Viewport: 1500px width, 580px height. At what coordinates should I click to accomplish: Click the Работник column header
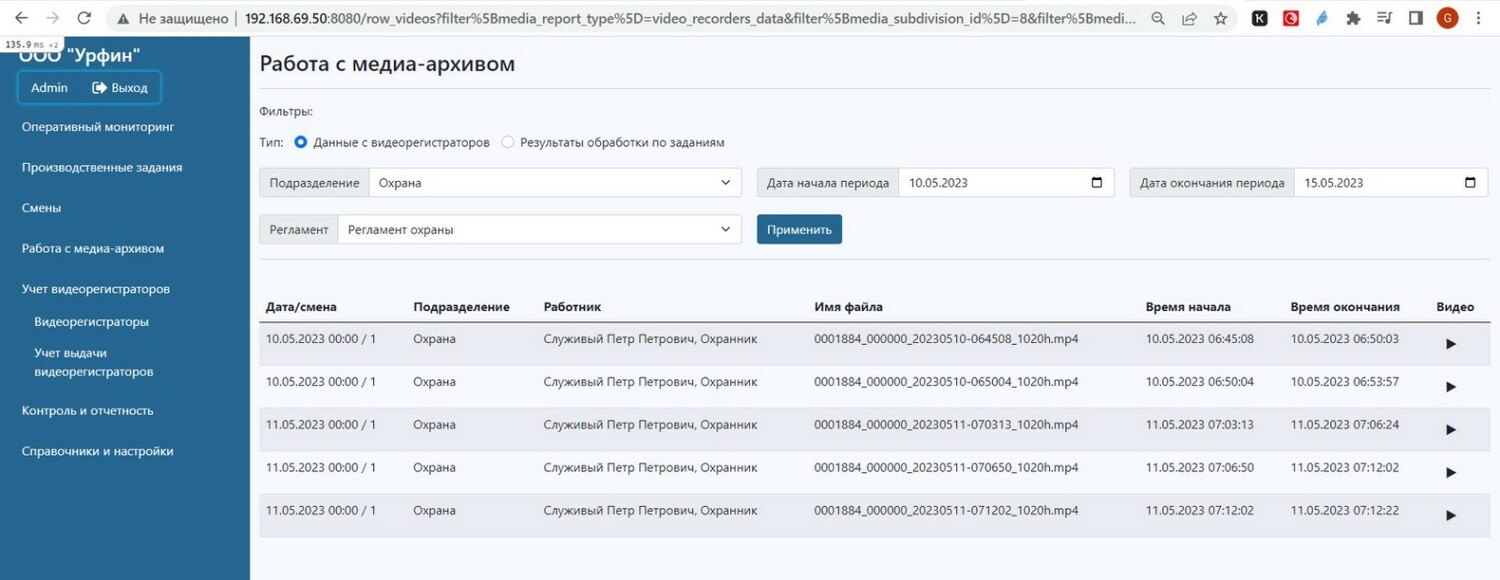[572, 307]
